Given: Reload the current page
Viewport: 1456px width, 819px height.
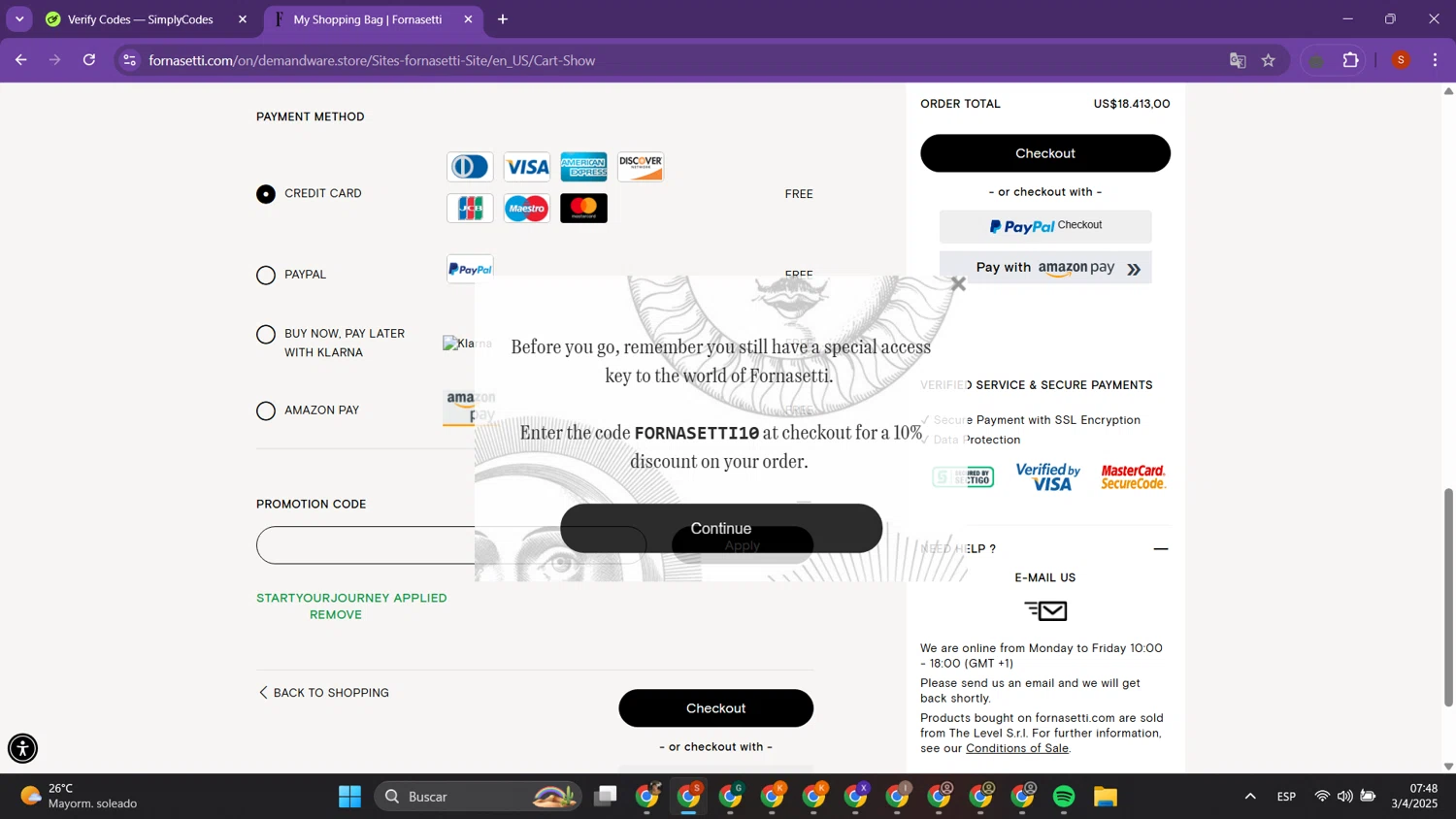Looking at the screenshot, I should [x=89, y=60].
